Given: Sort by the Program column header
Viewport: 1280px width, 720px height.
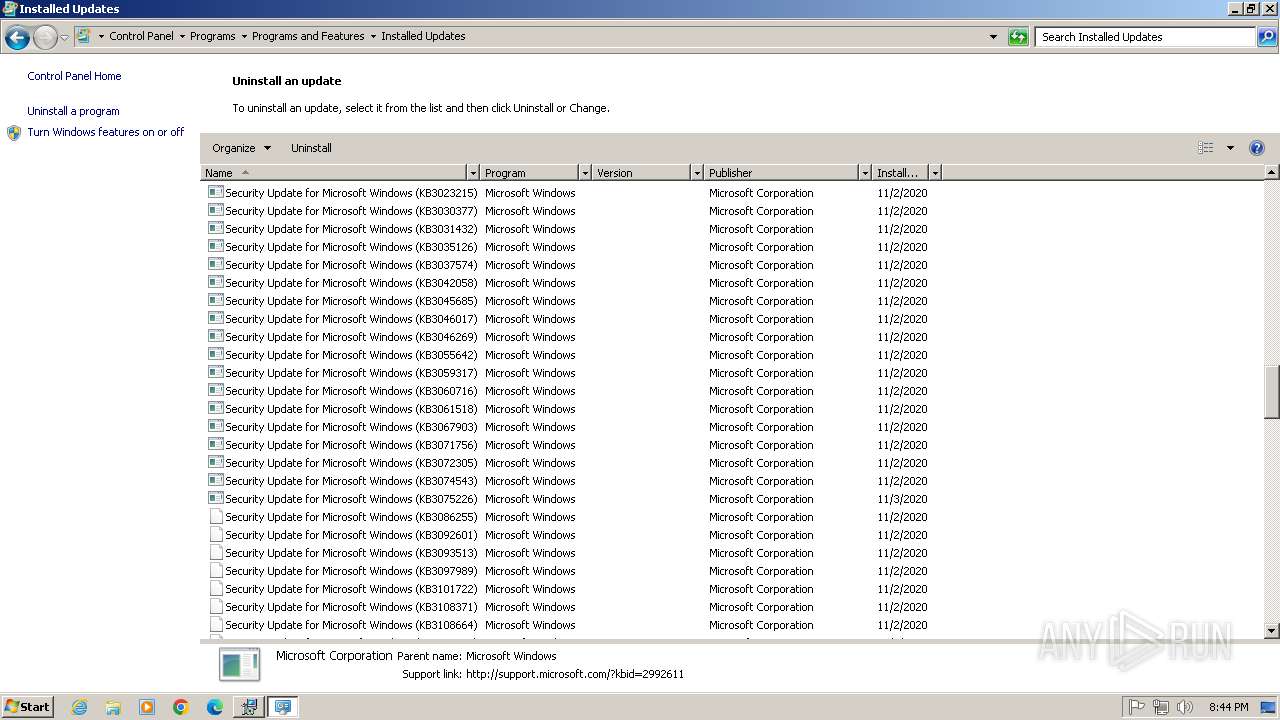Looking at the screenshot, I should coord(530,173).
